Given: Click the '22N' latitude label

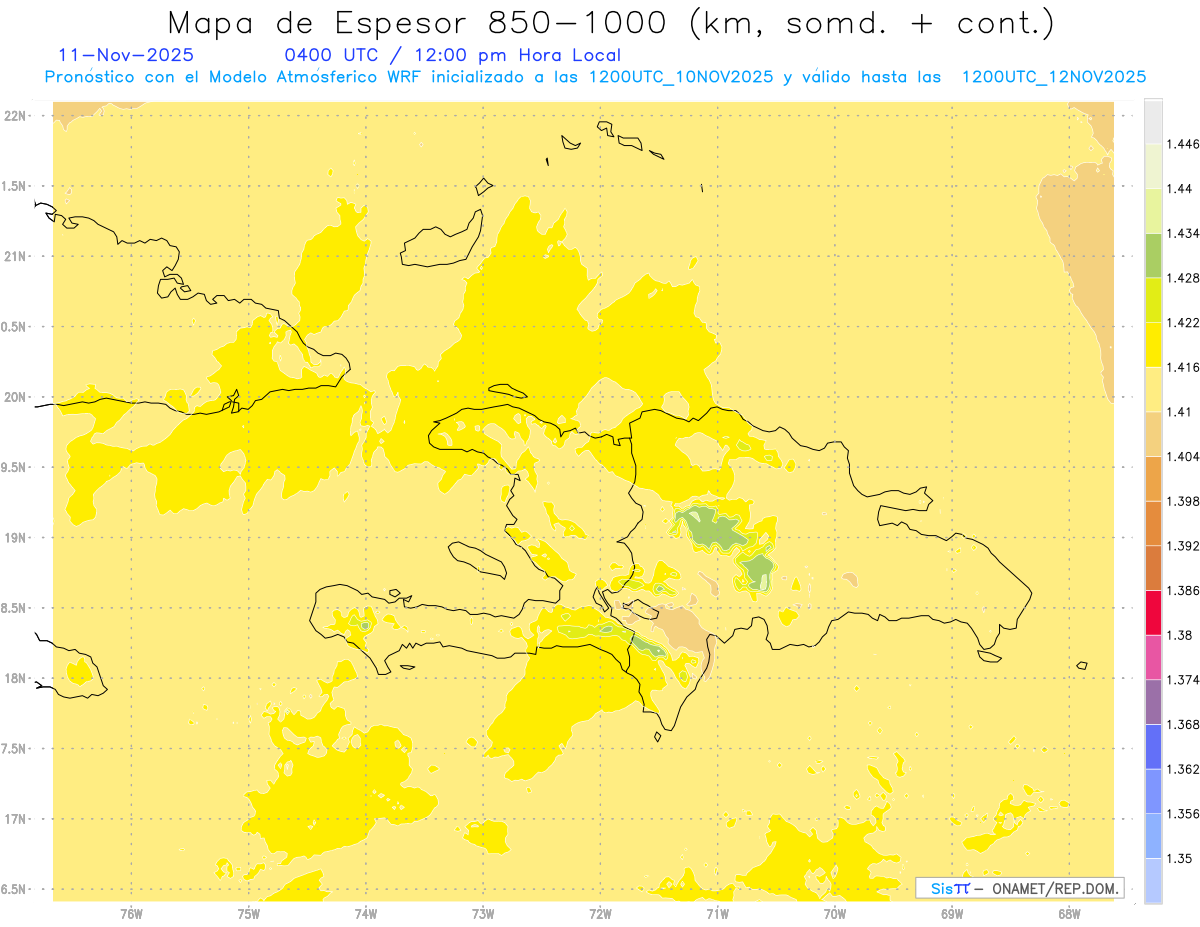Looking at the screenshot, I should [17, 116].
